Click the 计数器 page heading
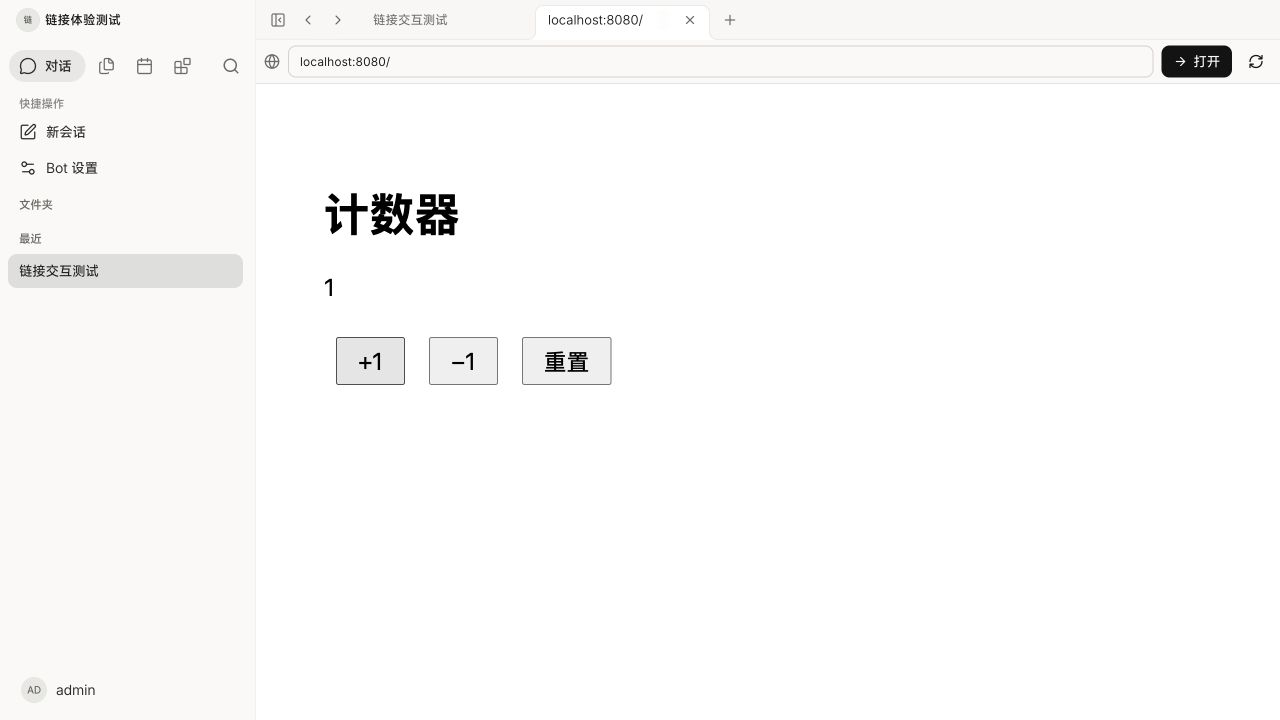1280x720 pixels. [x=392, y=215]
